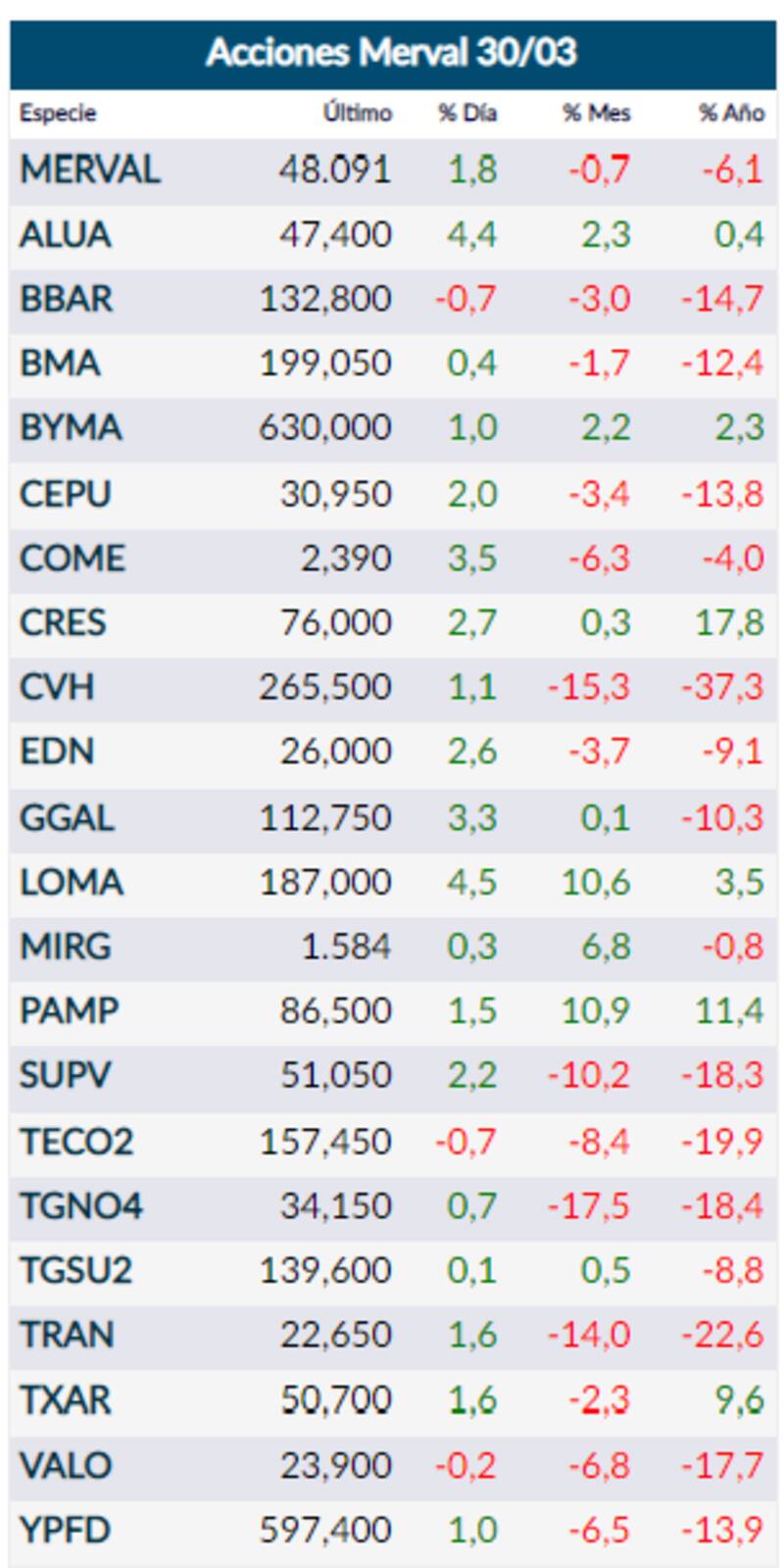Click the TECO2 ticker symbol
Screen dimensions: 784x1568
(76, 1142)
